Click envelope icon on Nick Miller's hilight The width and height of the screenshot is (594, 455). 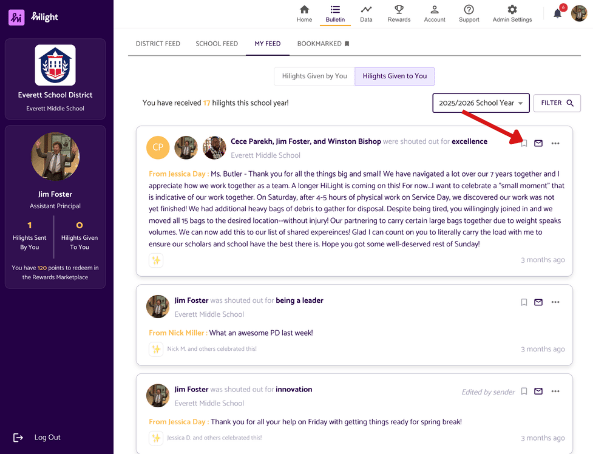click(x=538, y=302)
